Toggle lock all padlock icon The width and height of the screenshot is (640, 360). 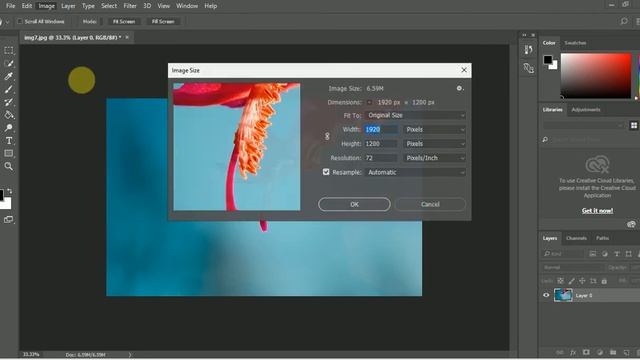click(x=604, y=281)
